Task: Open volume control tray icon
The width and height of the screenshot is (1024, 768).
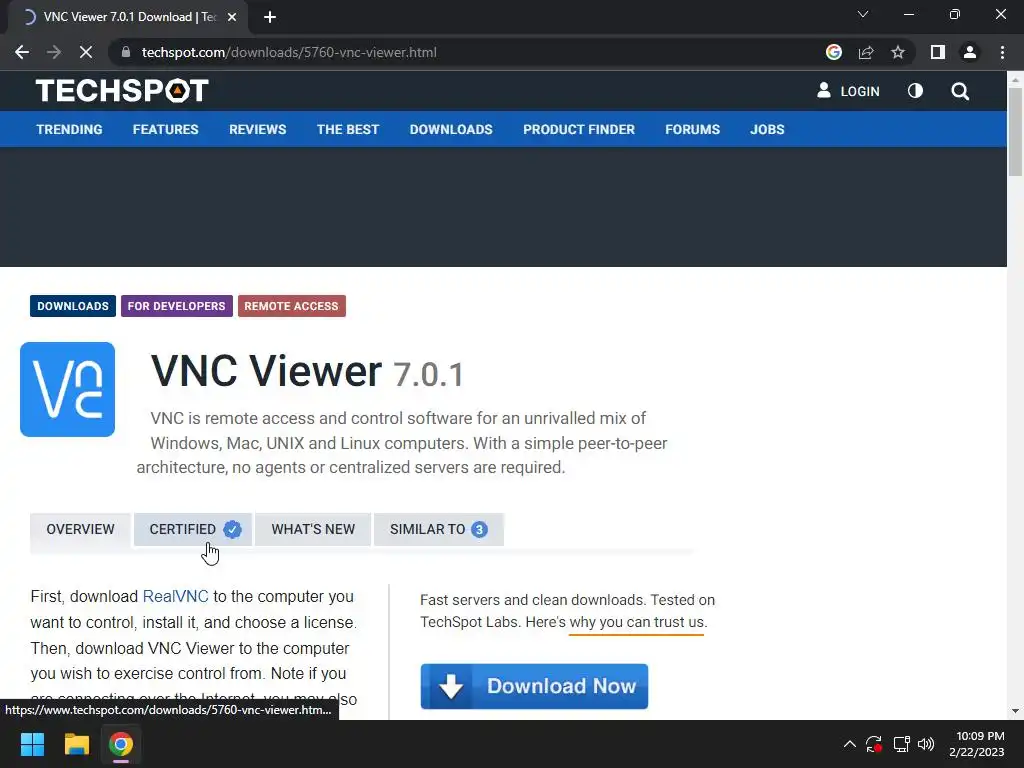Action: (x=926, y=744)
